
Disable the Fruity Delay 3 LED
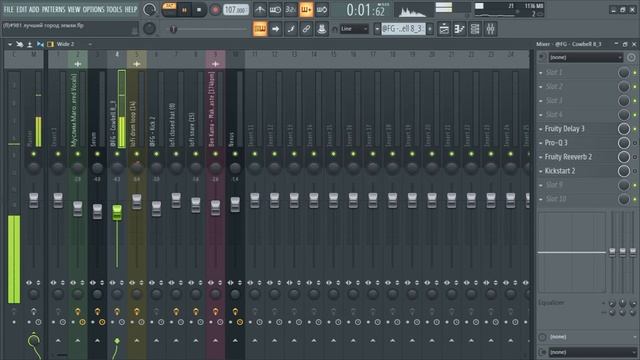tap(635, 129)
